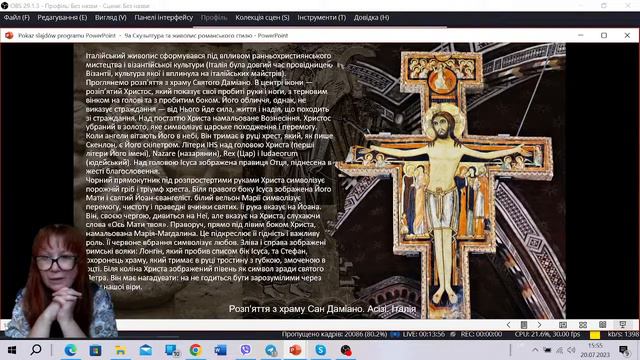Advance to next slide in PowerPoint show

[x=539, y=325]
